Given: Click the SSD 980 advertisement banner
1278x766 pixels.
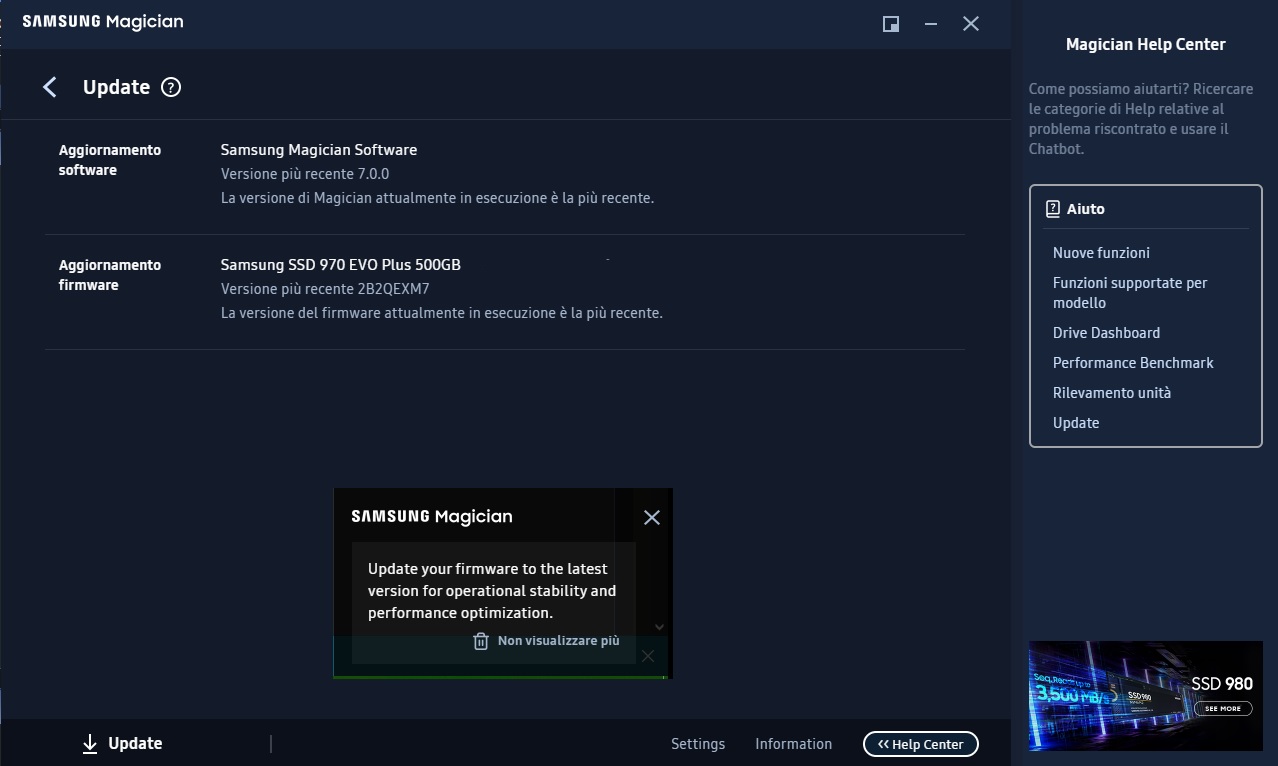Looking at the screenshot, I should (x=1145, y=696).
